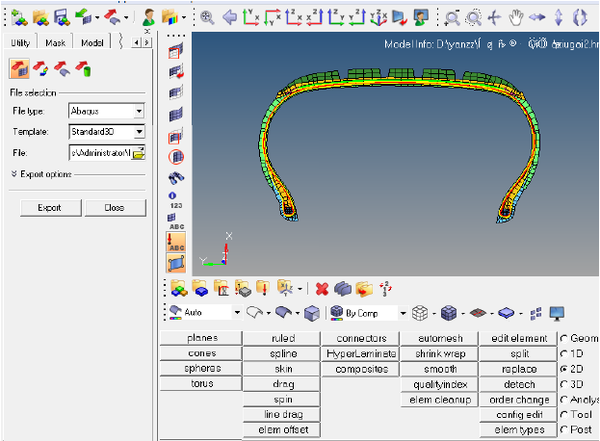The height and width of the screenshot is (441, 600).
Task: Click the export geometry icon with rainbow arrow
Action: [x=41, y=69]
